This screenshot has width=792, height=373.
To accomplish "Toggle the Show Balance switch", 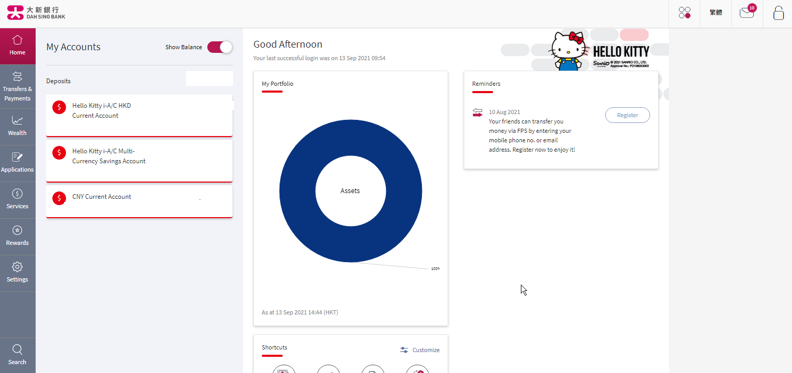I will (x=220, y=47).
